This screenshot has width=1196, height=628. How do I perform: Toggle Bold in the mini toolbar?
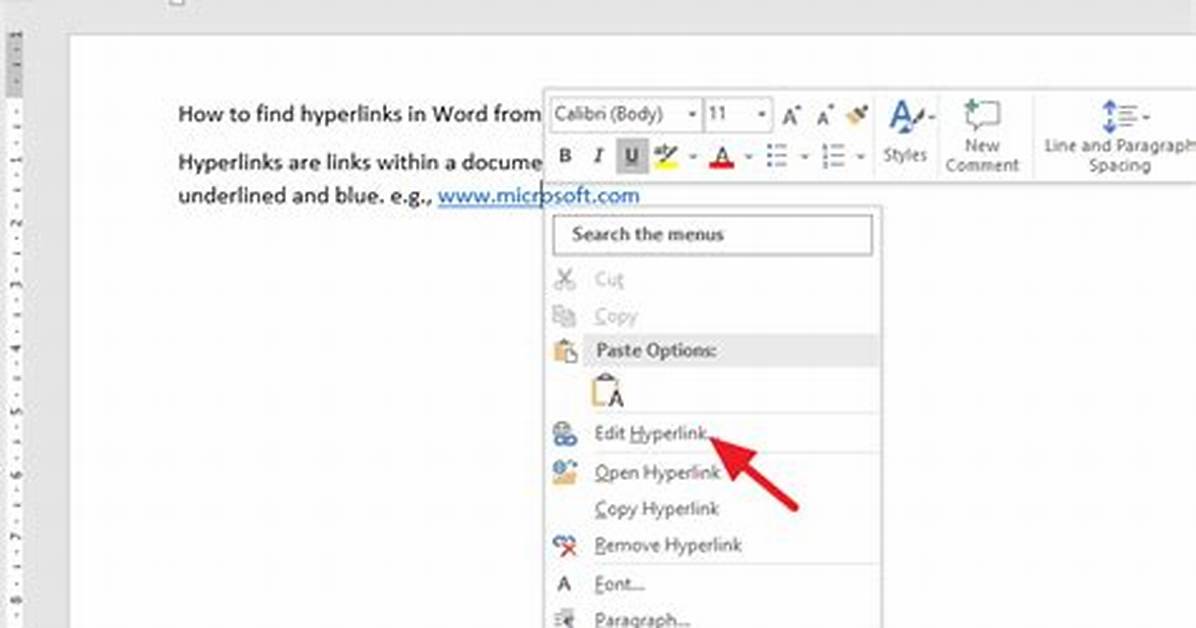pos(565,156)
